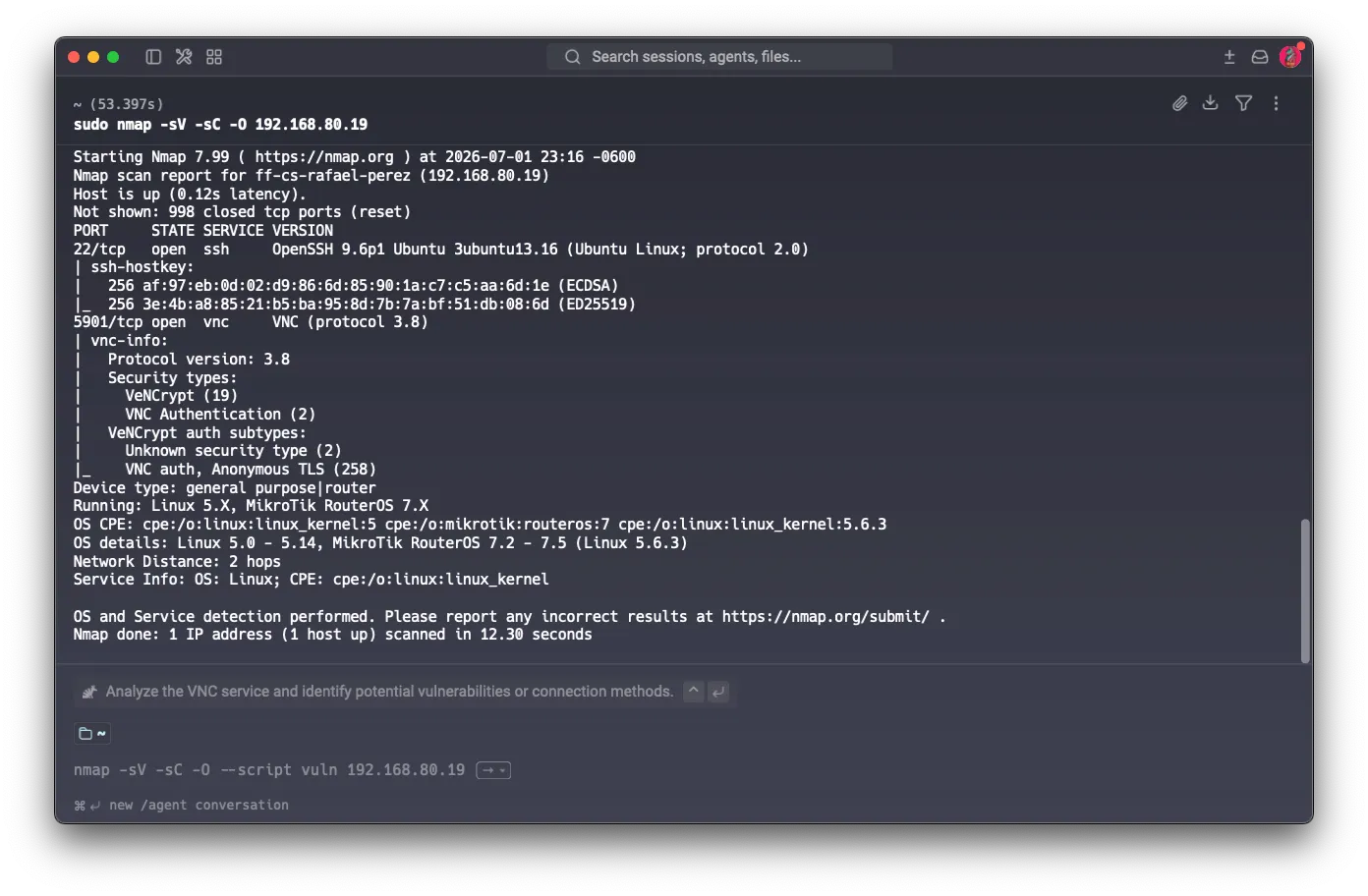Screen dimensions: 1368x896
Task: Toggle the left sidebar panel icon
Action: click(x=153, y=57)
